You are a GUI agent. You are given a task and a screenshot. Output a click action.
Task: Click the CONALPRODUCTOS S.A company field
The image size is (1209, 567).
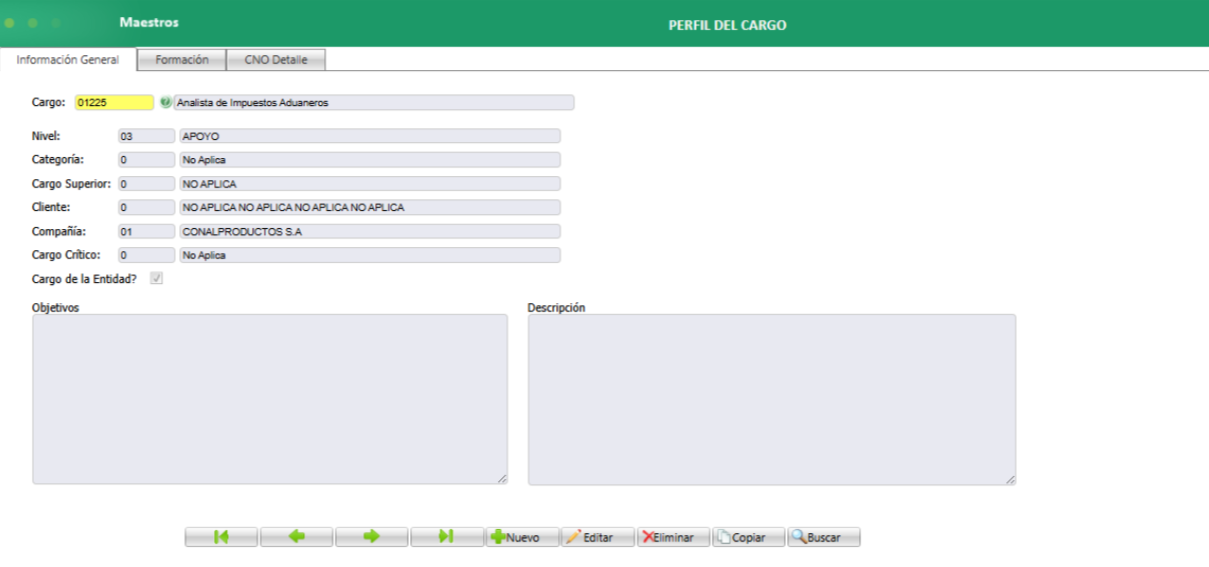[x=369, y=231]
